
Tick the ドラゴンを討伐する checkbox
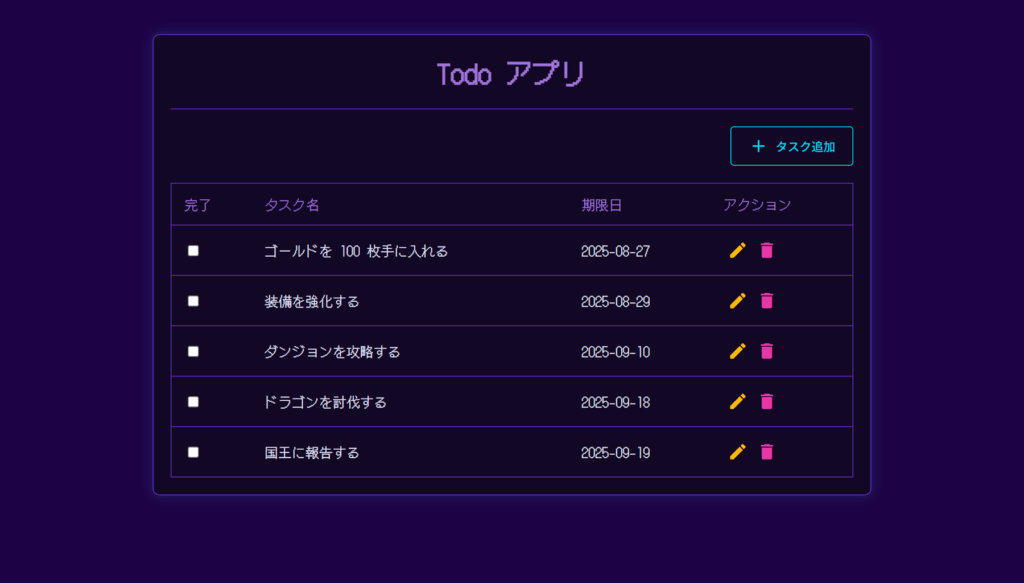click(193, 402)
